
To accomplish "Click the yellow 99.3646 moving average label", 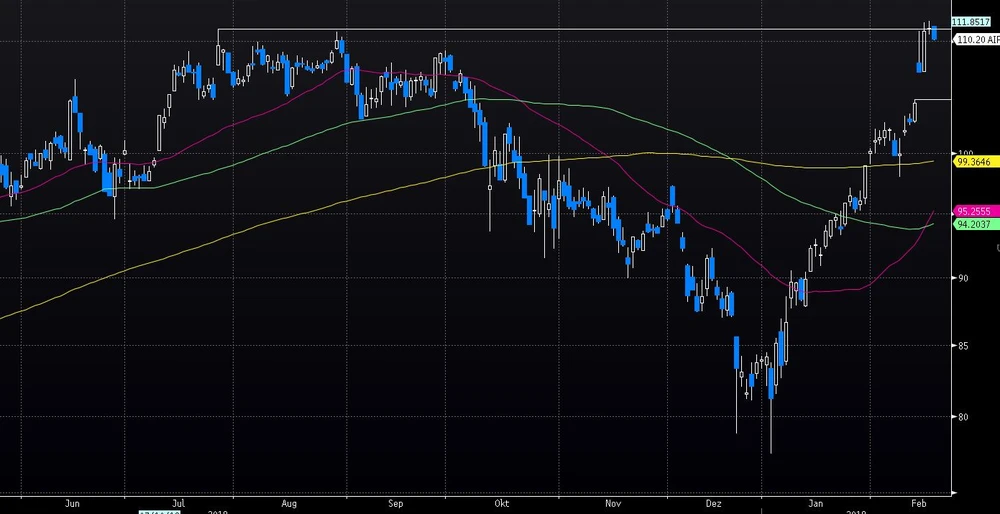I will tap(973, 161).
